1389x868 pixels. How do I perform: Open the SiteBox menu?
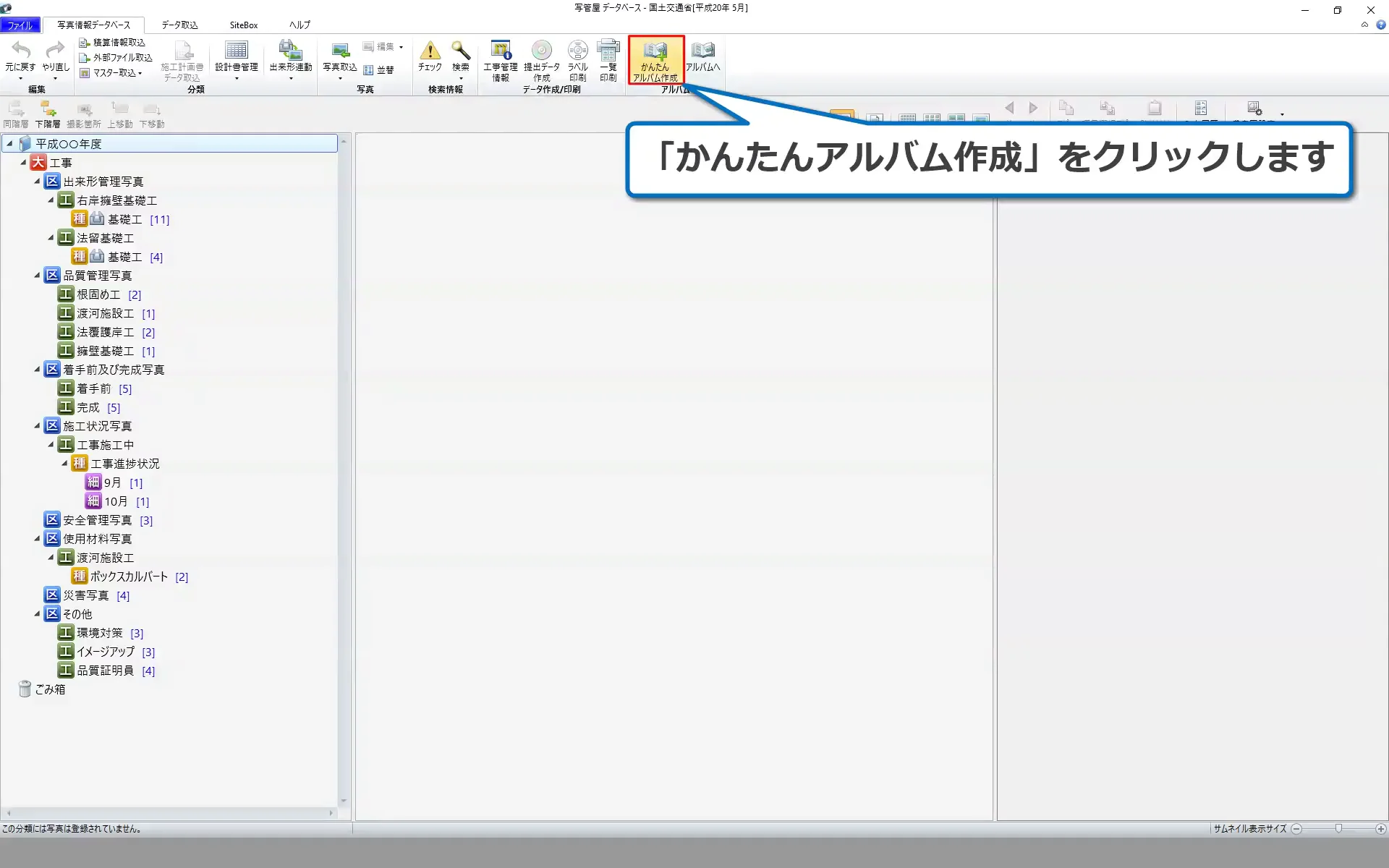243,24
